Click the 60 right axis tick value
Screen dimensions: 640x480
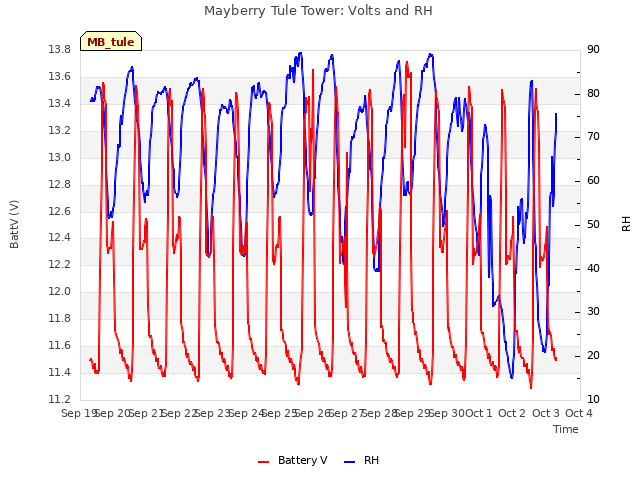tap(593, 181)
